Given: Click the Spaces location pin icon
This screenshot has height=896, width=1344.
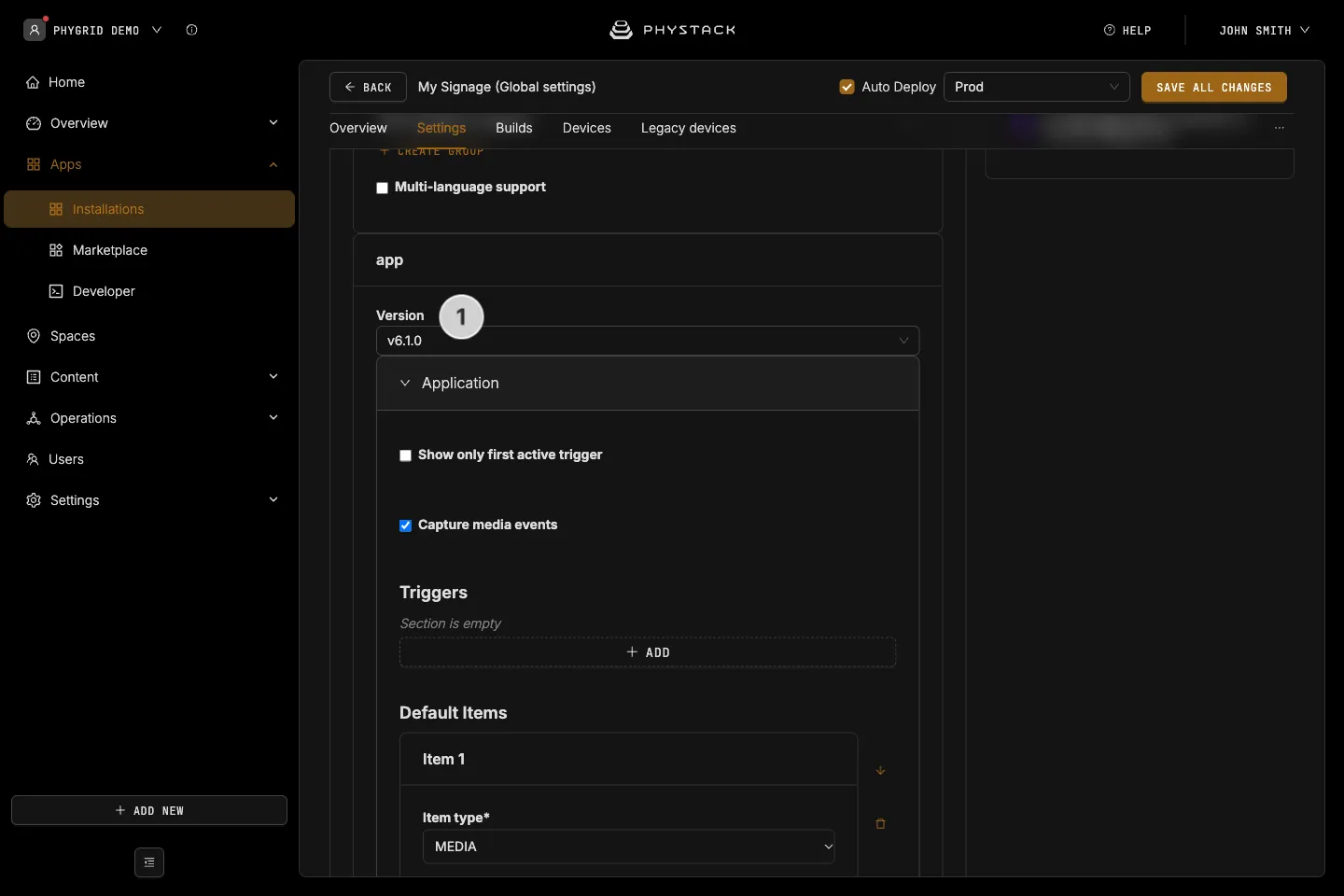Looking at the screenshot, I should (34, 336).
